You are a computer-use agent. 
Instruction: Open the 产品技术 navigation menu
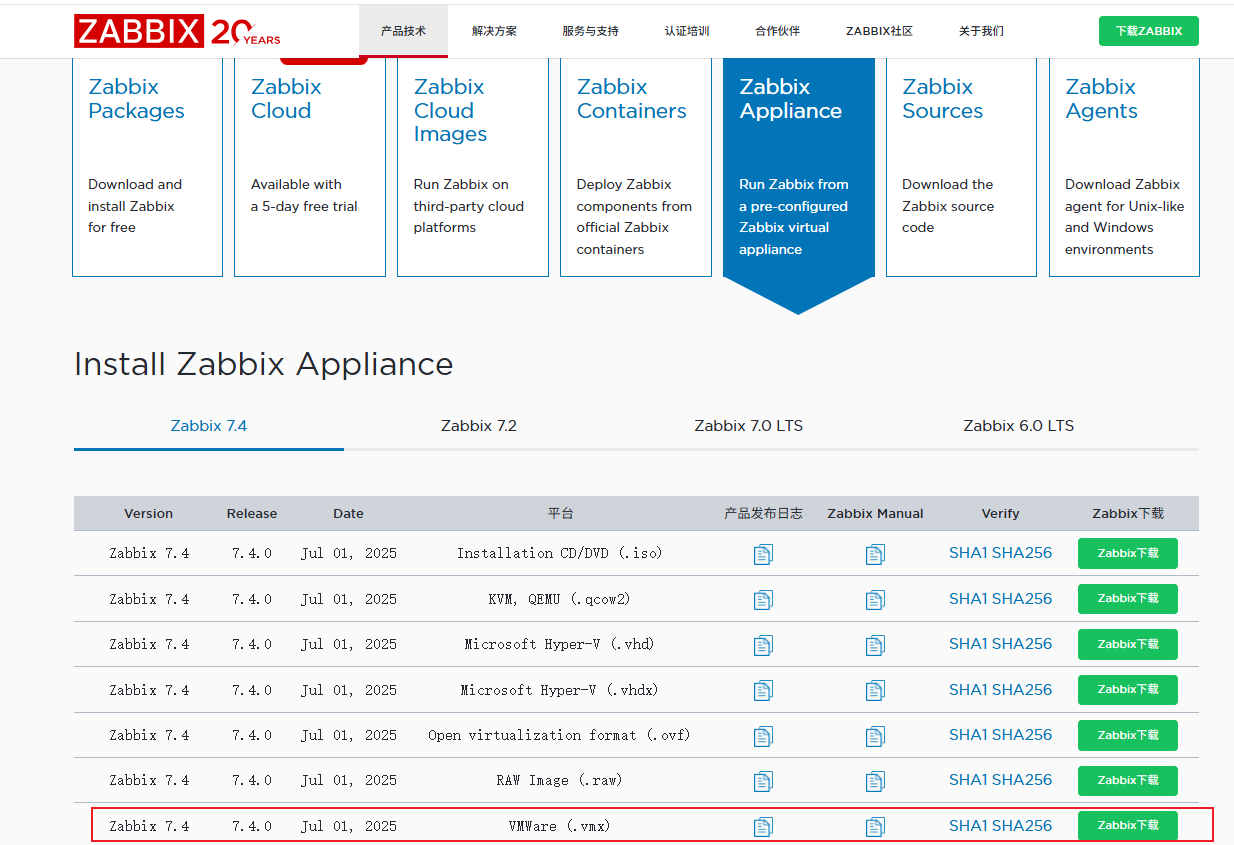point(403,31)
